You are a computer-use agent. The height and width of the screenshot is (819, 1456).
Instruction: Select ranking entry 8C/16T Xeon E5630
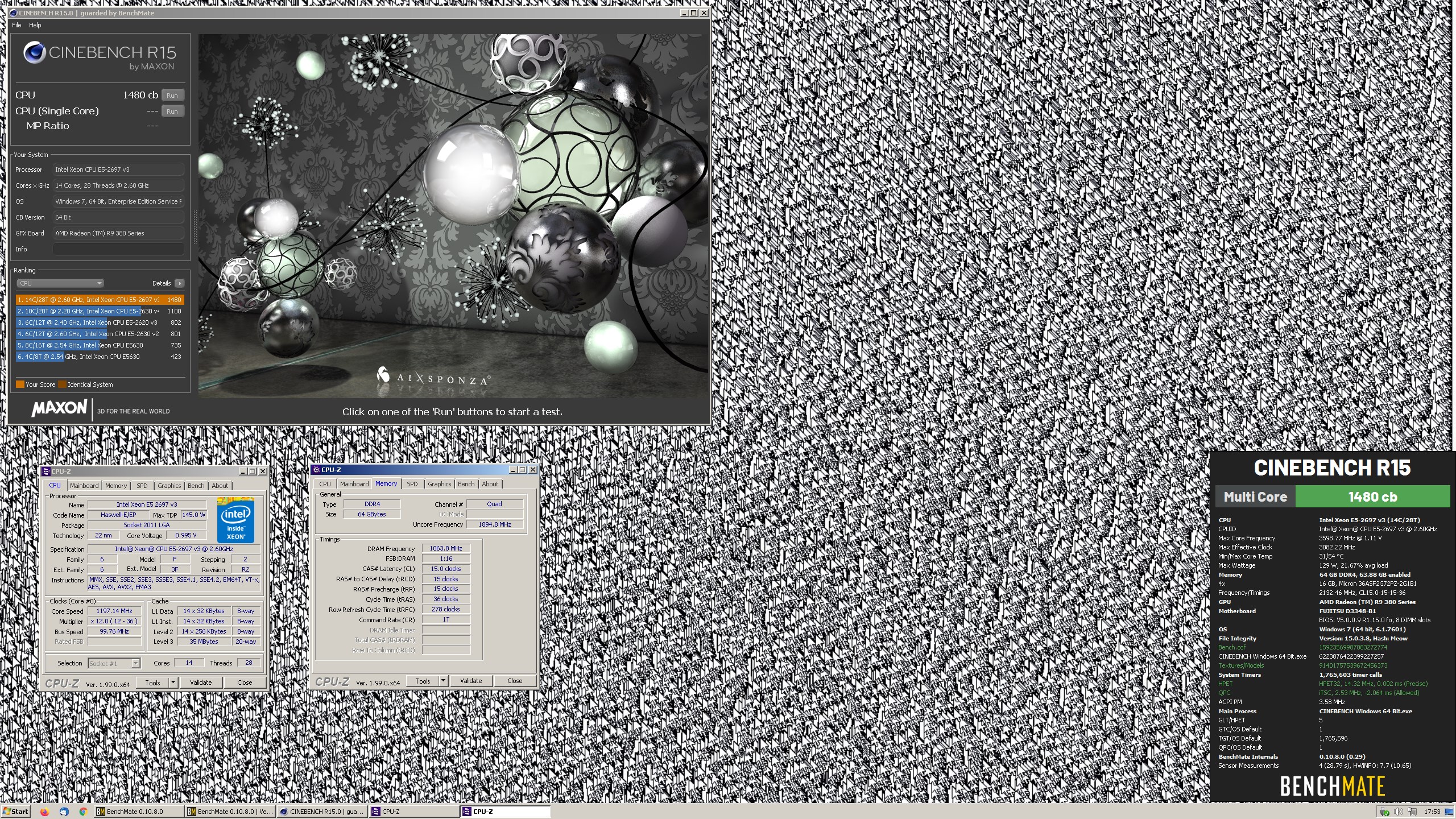click(x=100, y=345)
